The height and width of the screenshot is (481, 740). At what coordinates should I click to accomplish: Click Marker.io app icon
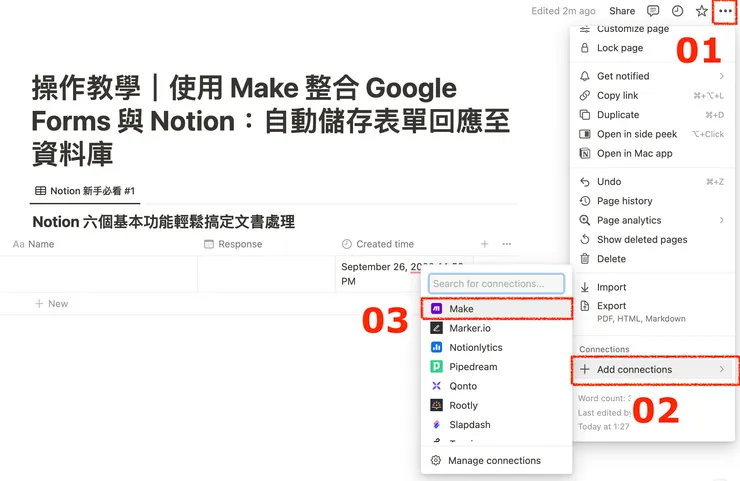click(x=436, y=328)
